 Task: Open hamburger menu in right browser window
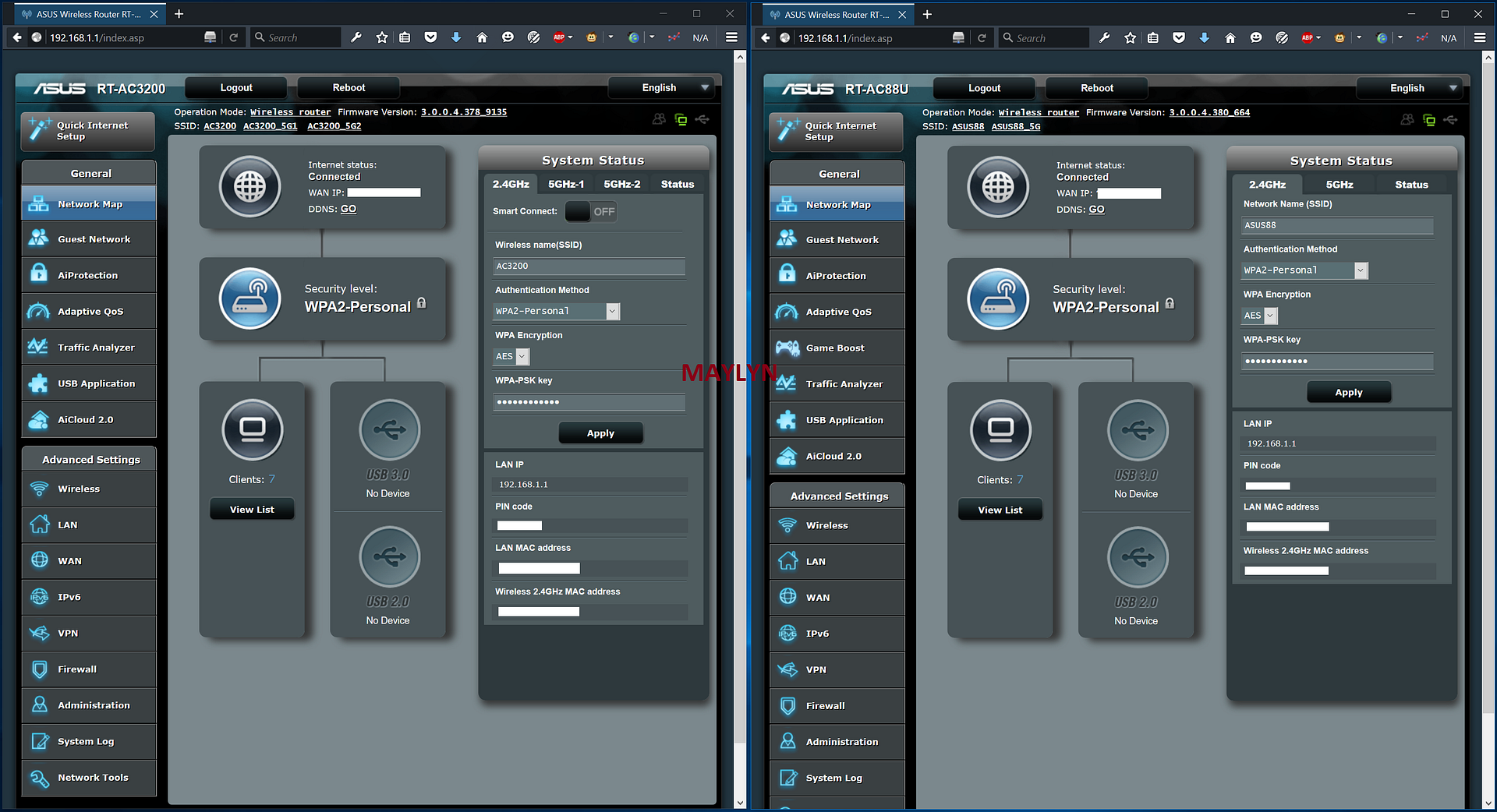click(x=1479, y=37)
